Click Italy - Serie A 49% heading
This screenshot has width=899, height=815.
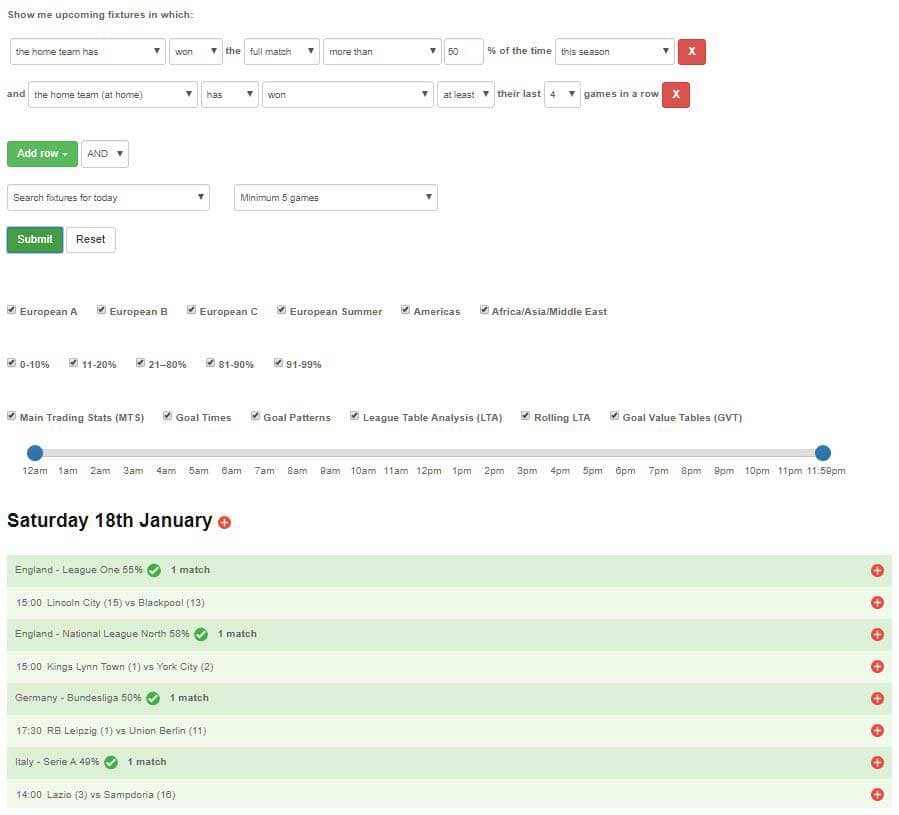tap(57, 762)
